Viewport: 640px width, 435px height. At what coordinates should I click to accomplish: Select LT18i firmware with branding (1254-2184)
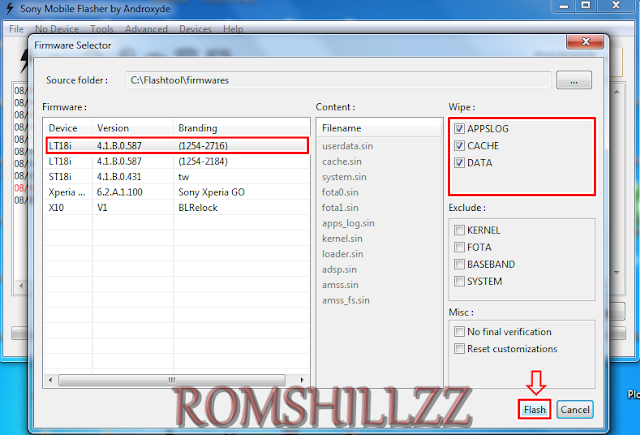[x=177, y=161]
